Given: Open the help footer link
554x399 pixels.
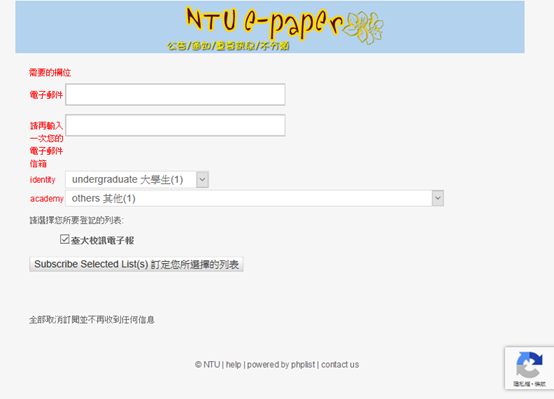Looking at the screenshot, I should [x=233, y=364].
